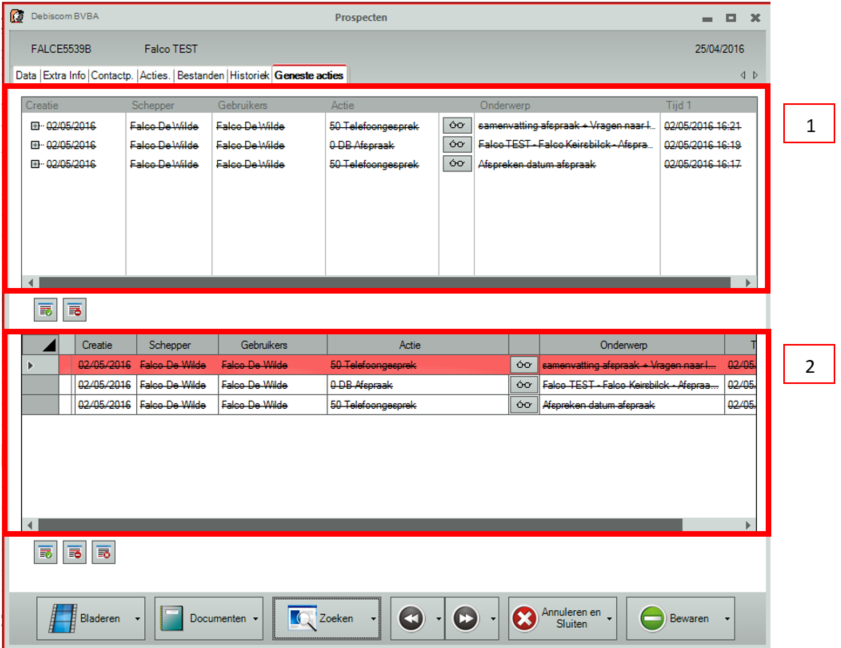Click right arrow of upper list scrollbar
This screenshot has width=841, height=648.
748,283
